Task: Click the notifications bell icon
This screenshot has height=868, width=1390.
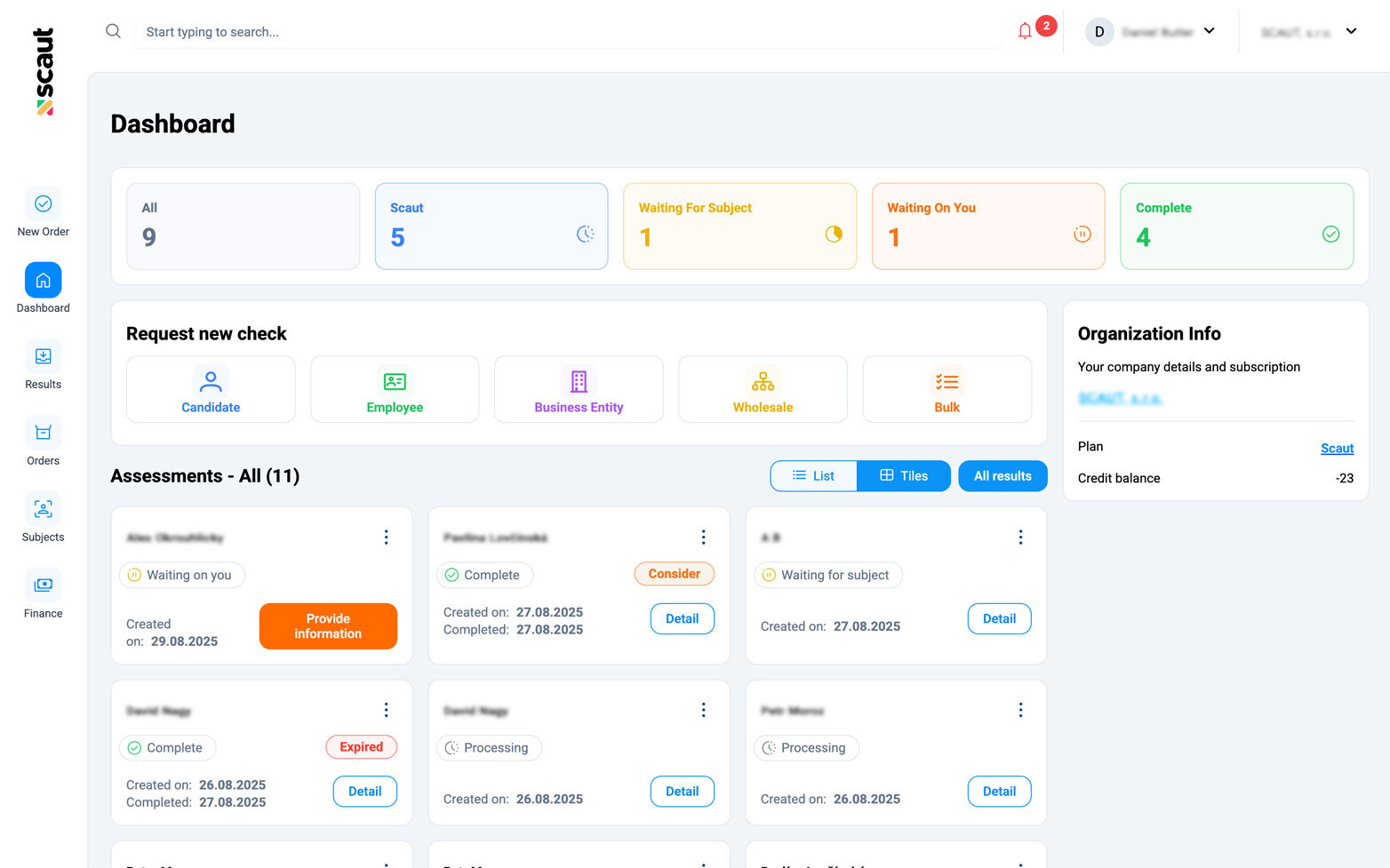Action: (x=1025, y=31)
